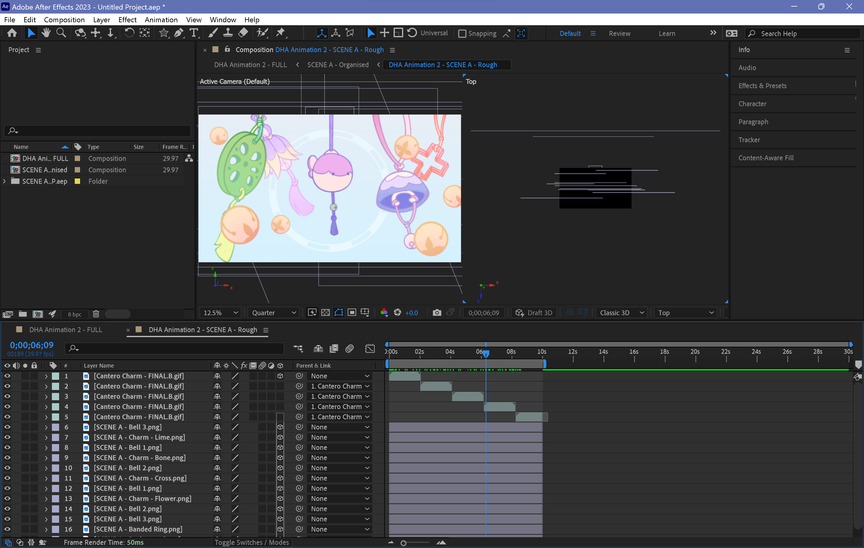
Task: Click the timeline zoom slider handle
Action: [403, 543]
